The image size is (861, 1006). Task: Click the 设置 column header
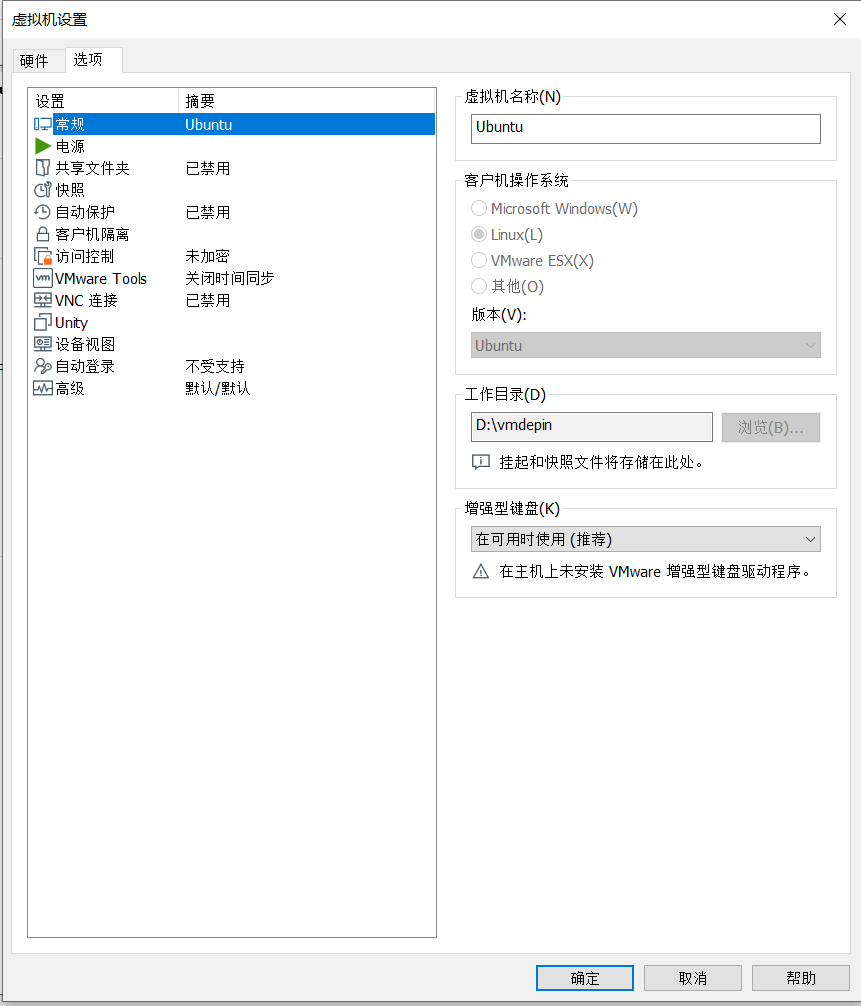point(103,101)
